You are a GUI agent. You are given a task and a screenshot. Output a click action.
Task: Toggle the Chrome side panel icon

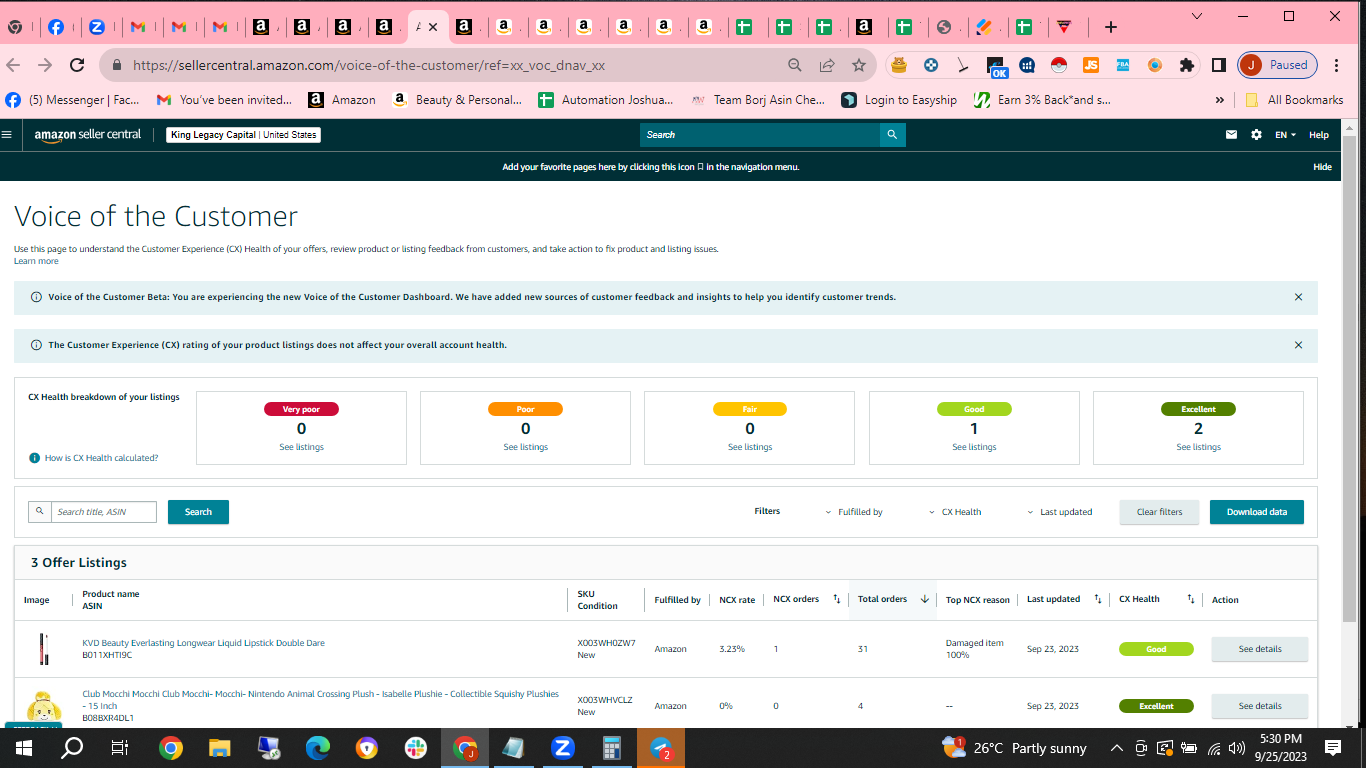pyautogui.click(x=1218, y=65)
